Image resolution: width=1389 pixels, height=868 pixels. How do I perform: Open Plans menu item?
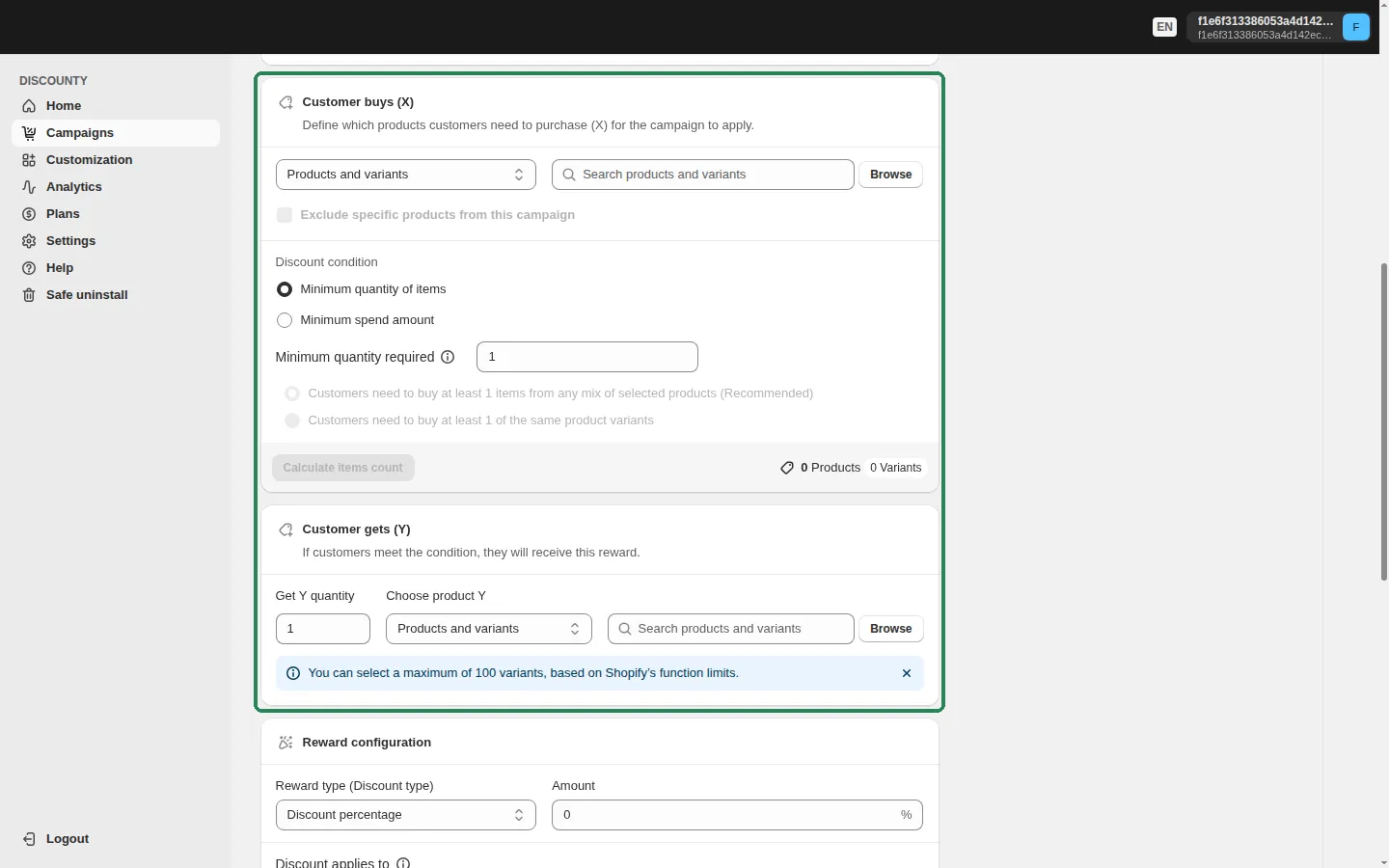click(116, 214)
